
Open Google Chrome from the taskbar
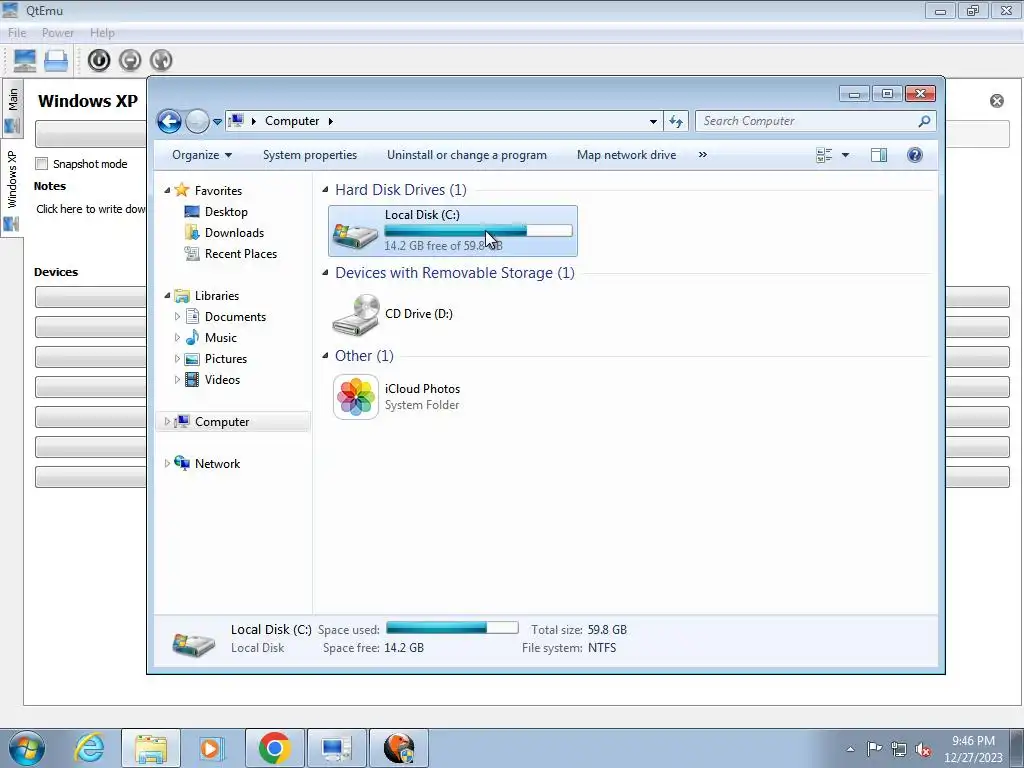pos(274,748)
